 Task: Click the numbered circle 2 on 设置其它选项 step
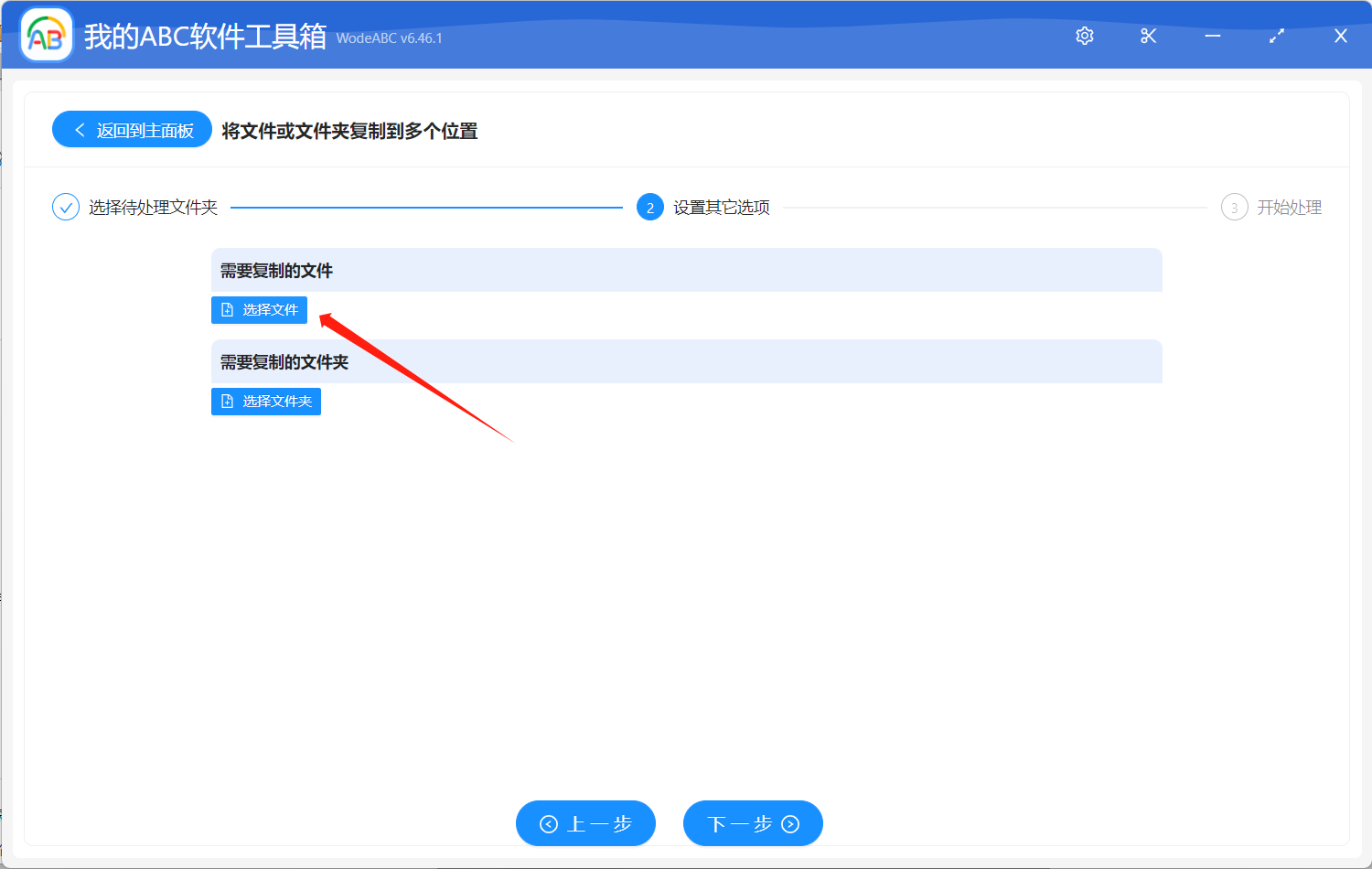coord(649,207)
